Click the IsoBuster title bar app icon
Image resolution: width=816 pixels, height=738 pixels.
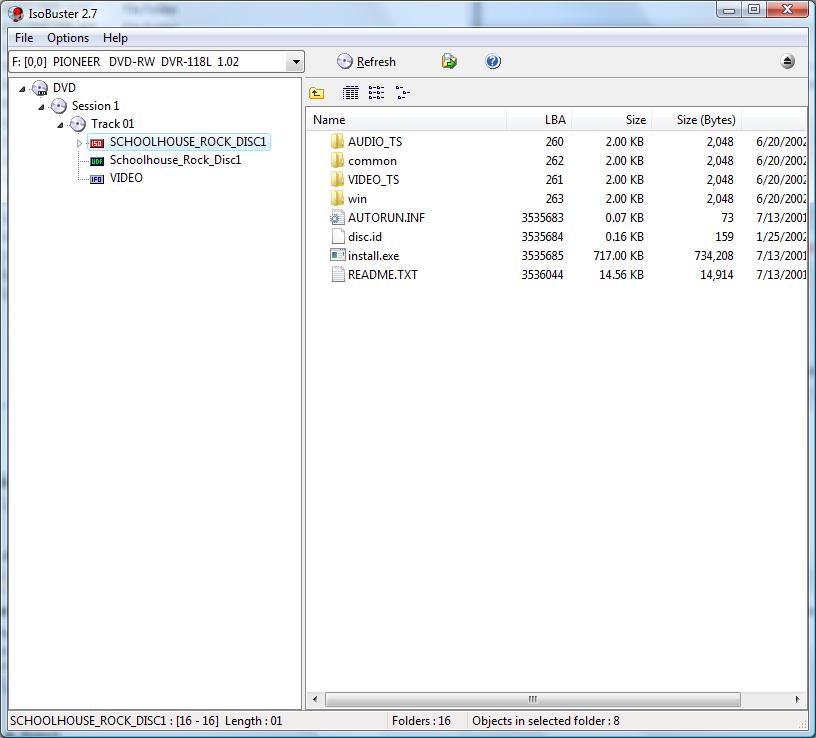point(16,14)
